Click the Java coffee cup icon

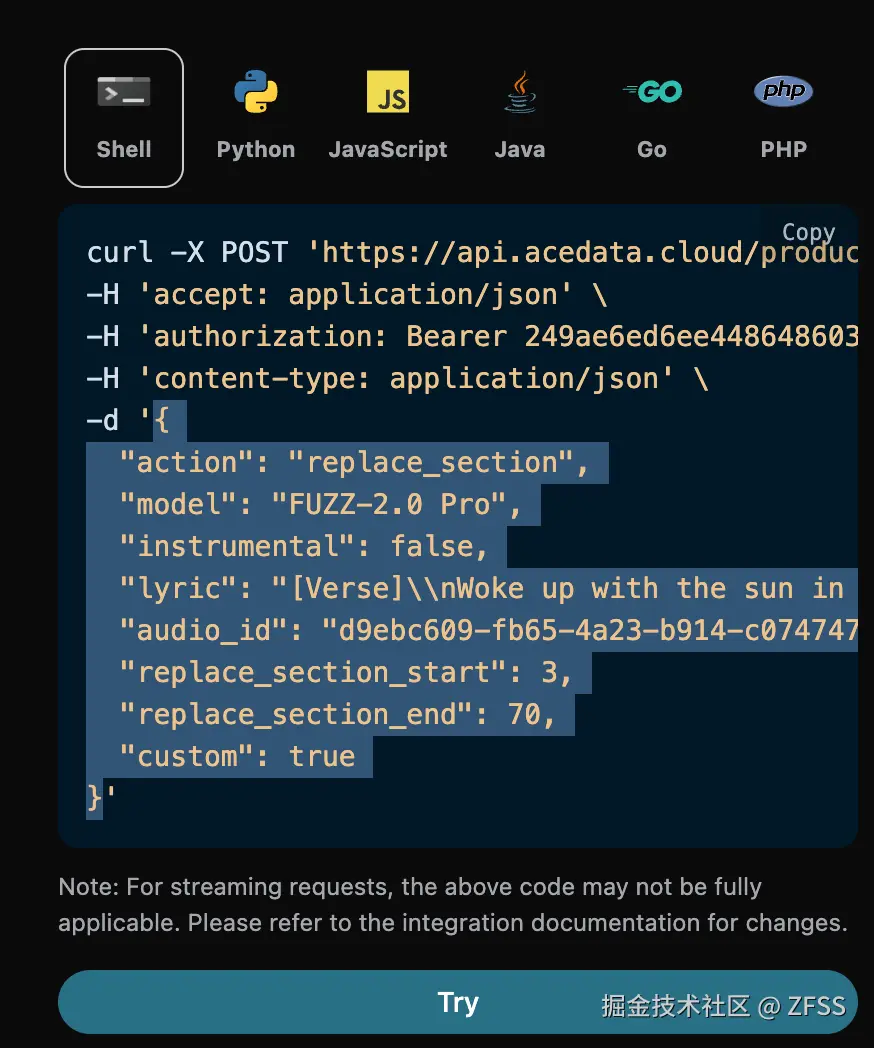(x=520, y=91)
